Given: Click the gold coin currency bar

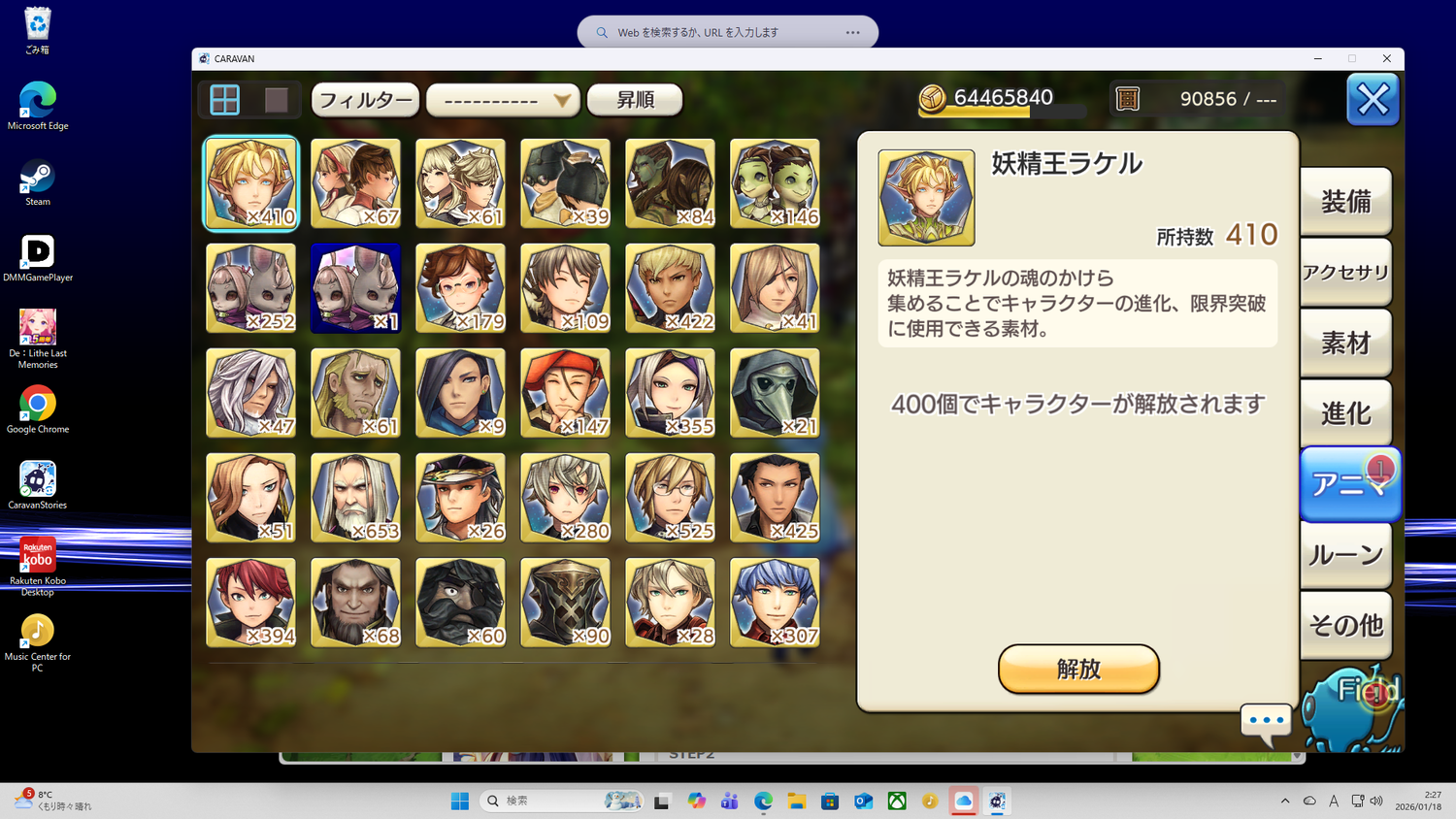Looking at the screenshot, I should coord(1002,99).
